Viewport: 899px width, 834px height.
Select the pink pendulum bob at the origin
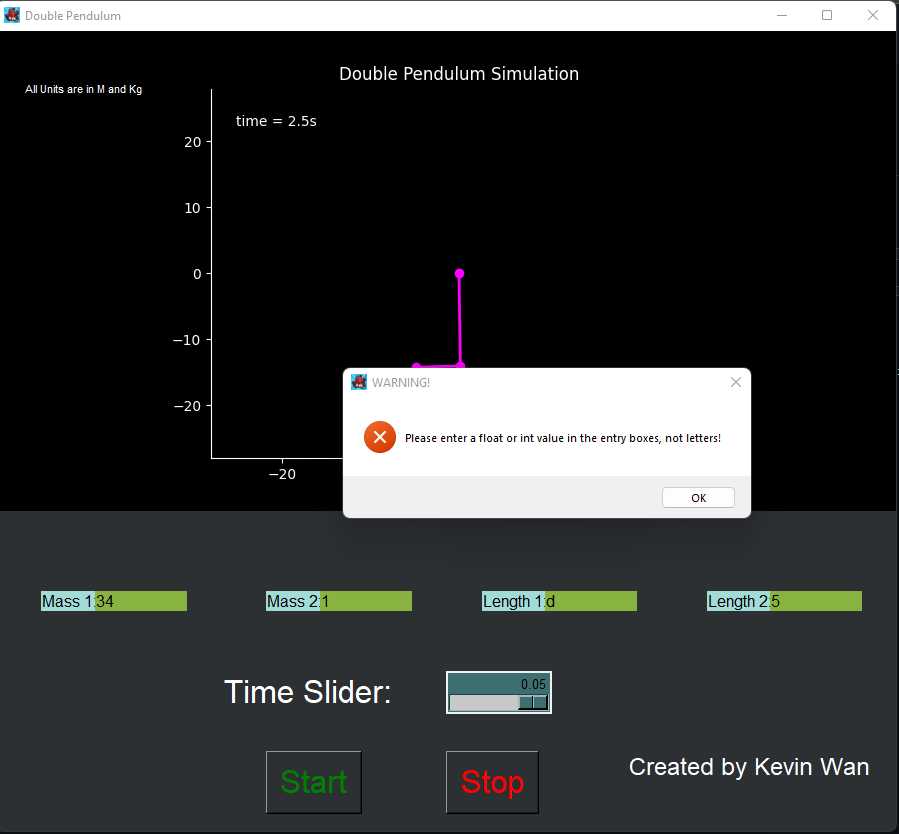pyautogui.click(x=459, y=273)
